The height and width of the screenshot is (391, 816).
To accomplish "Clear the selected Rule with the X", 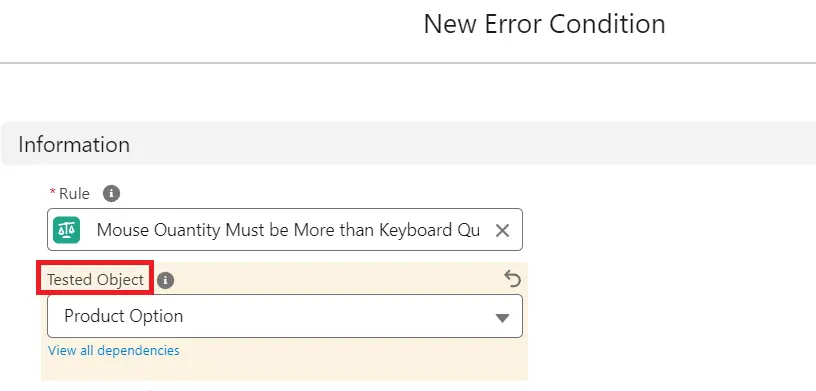I will tap(502, 230).
